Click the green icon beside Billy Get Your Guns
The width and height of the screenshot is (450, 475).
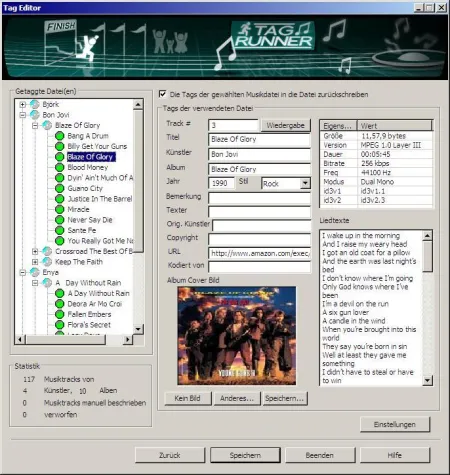point(60,146)
